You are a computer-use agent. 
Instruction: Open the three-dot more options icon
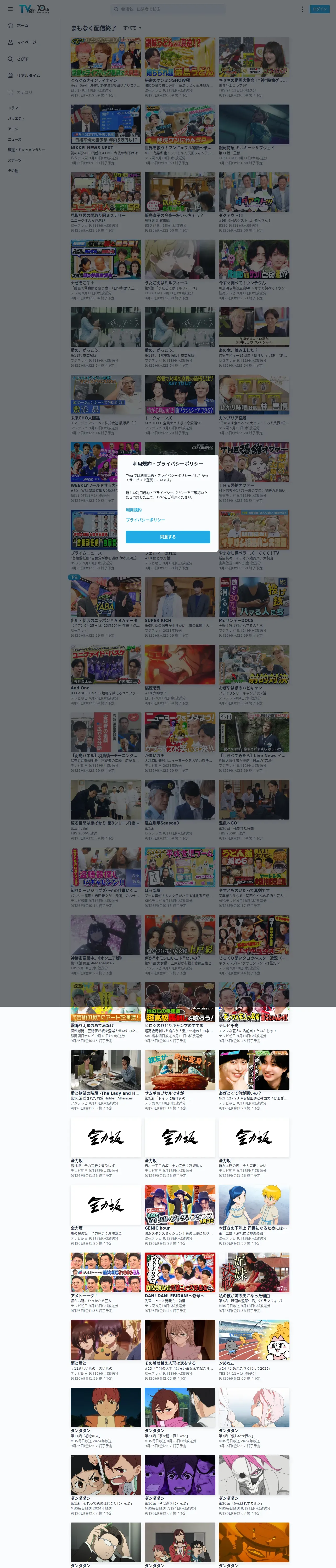[x=302, y=9]
